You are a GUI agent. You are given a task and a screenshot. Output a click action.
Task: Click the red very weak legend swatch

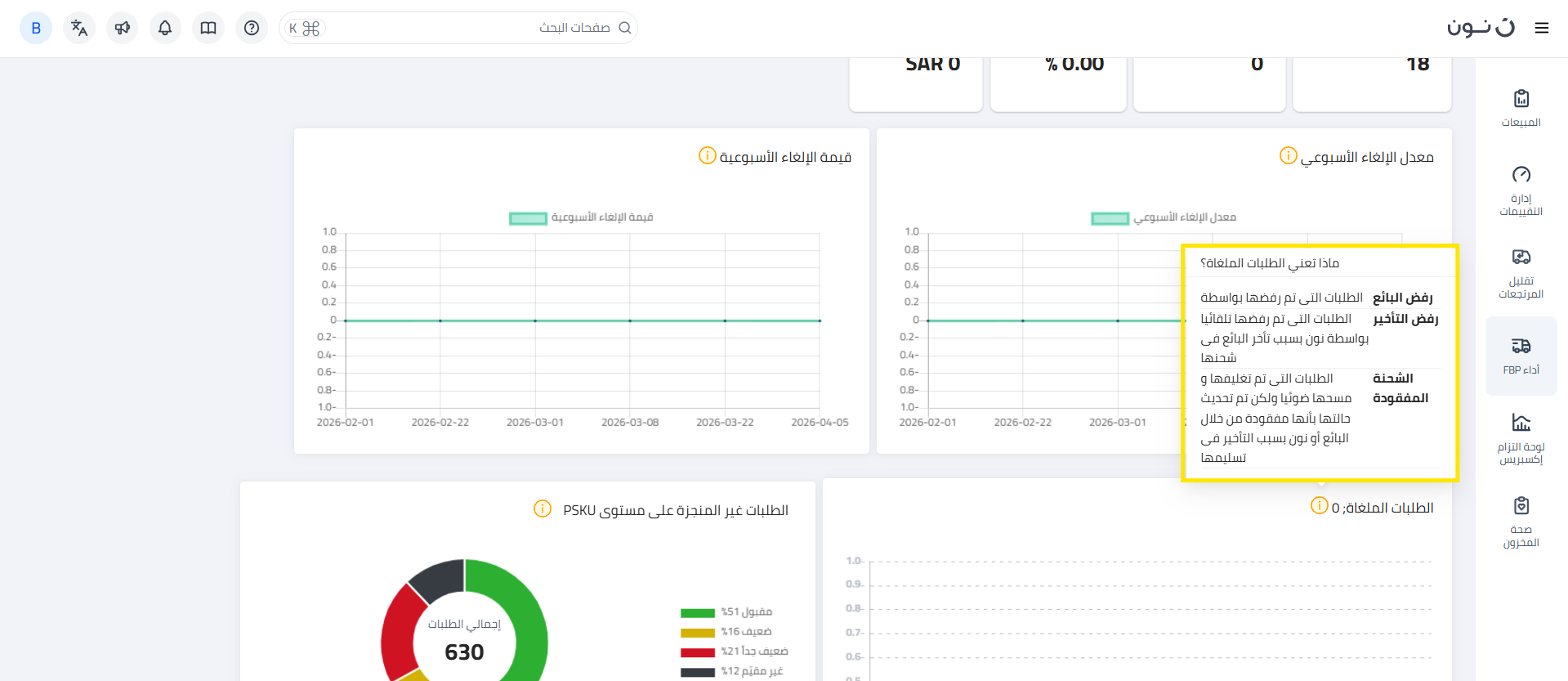coord(697,652)
